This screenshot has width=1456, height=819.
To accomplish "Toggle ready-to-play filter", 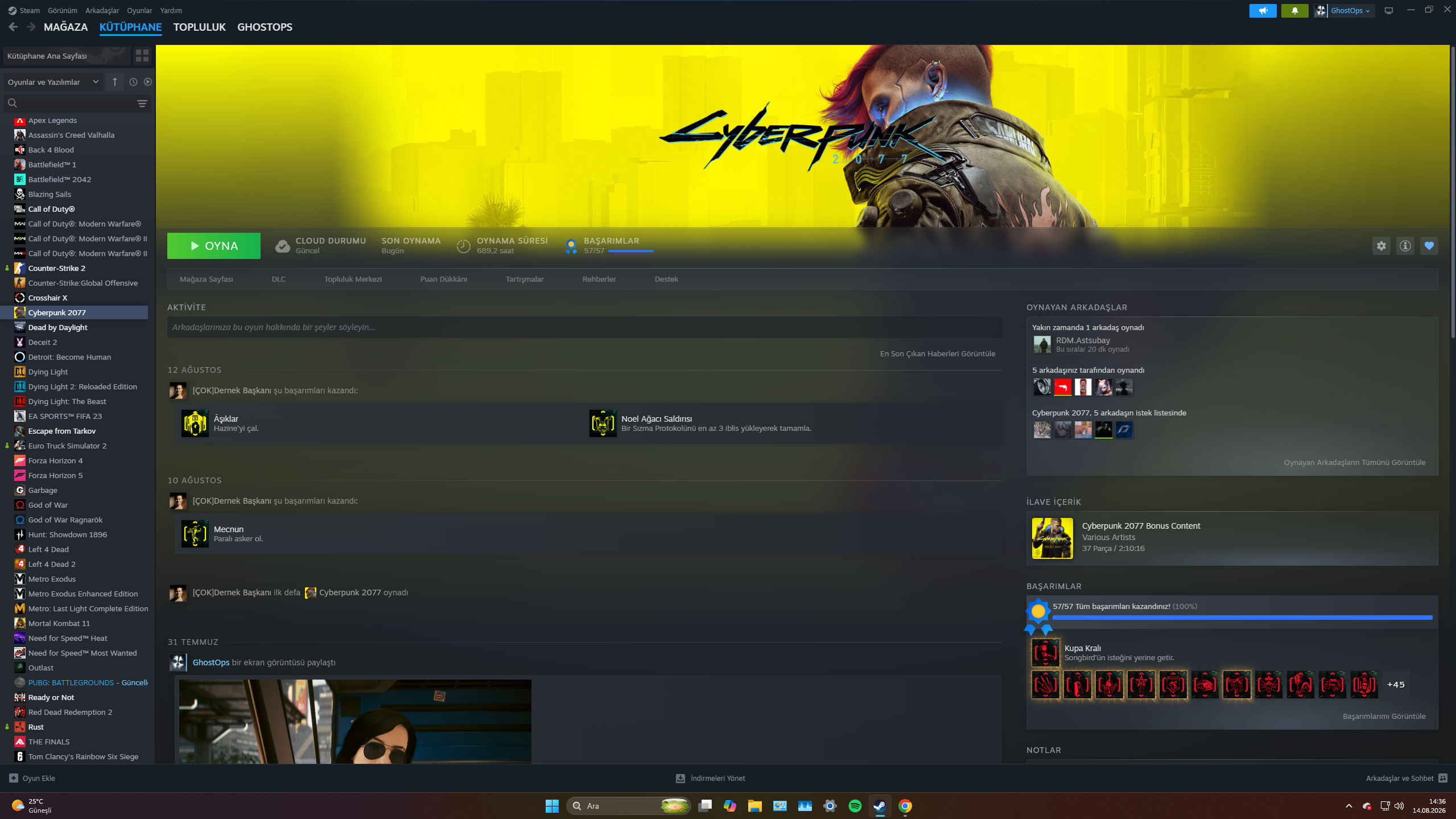I will point(148,82).
